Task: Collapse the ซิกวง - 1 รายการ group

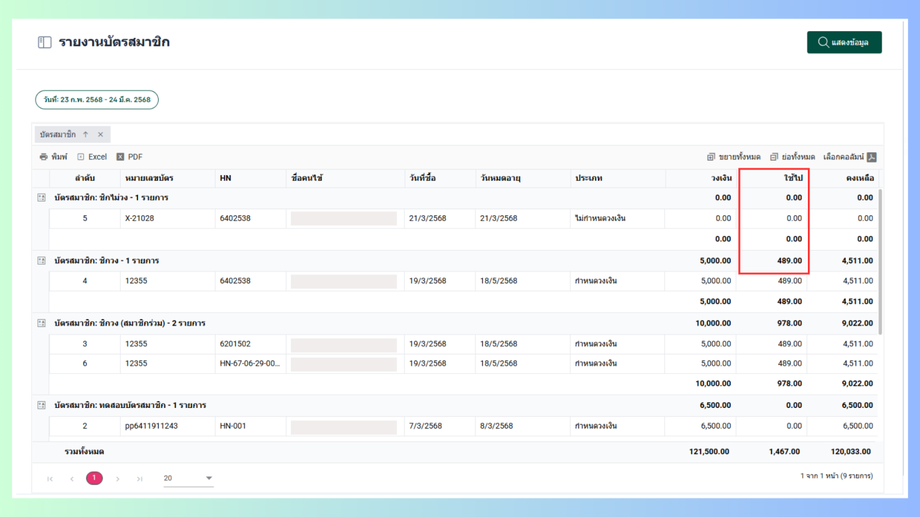Action: click(x=42, y=261)
